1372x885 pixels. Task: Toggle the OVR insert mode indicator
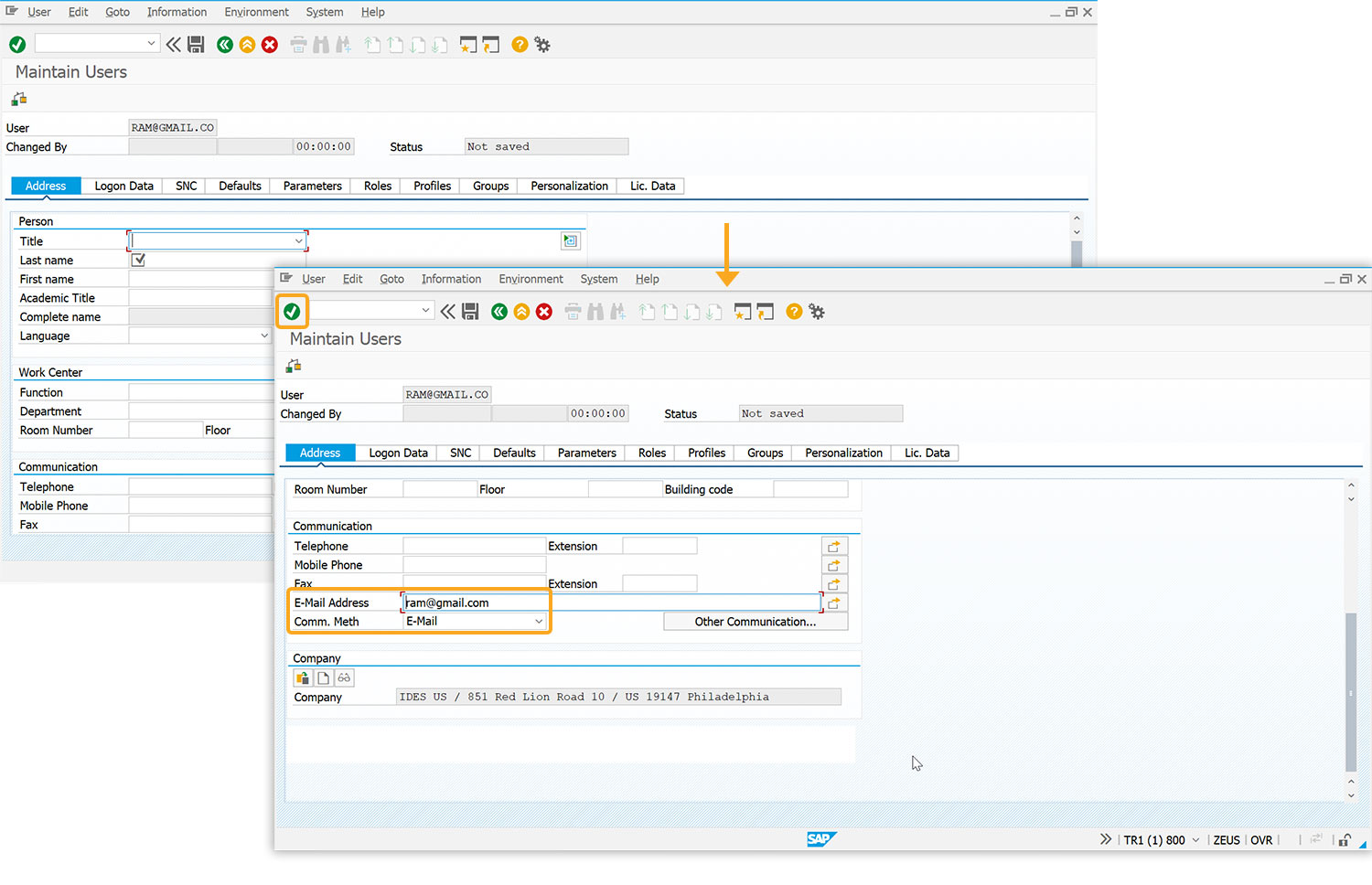(1261, 840)
